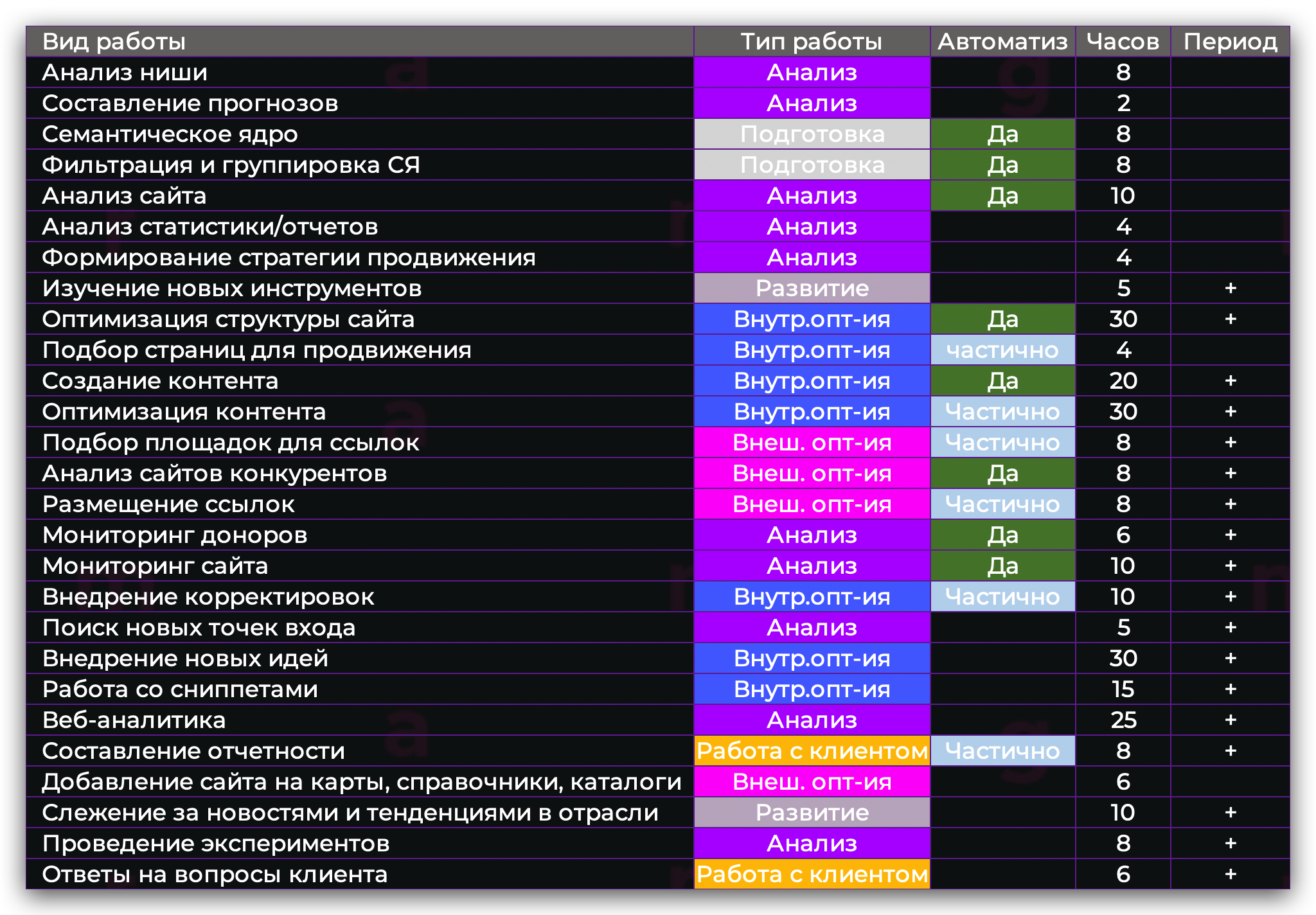Select 'Проведение экспериментов' cell
Viewport: 1316px width, 915px height.
(360, 844)
